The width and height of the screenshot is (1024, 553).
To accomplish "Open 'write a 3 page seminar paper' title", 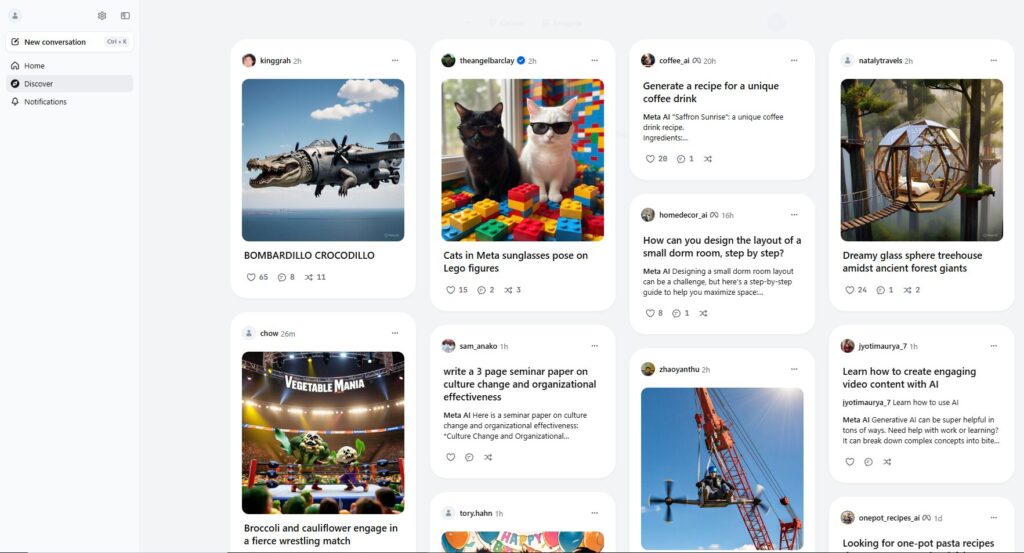I will pos(520,384).
